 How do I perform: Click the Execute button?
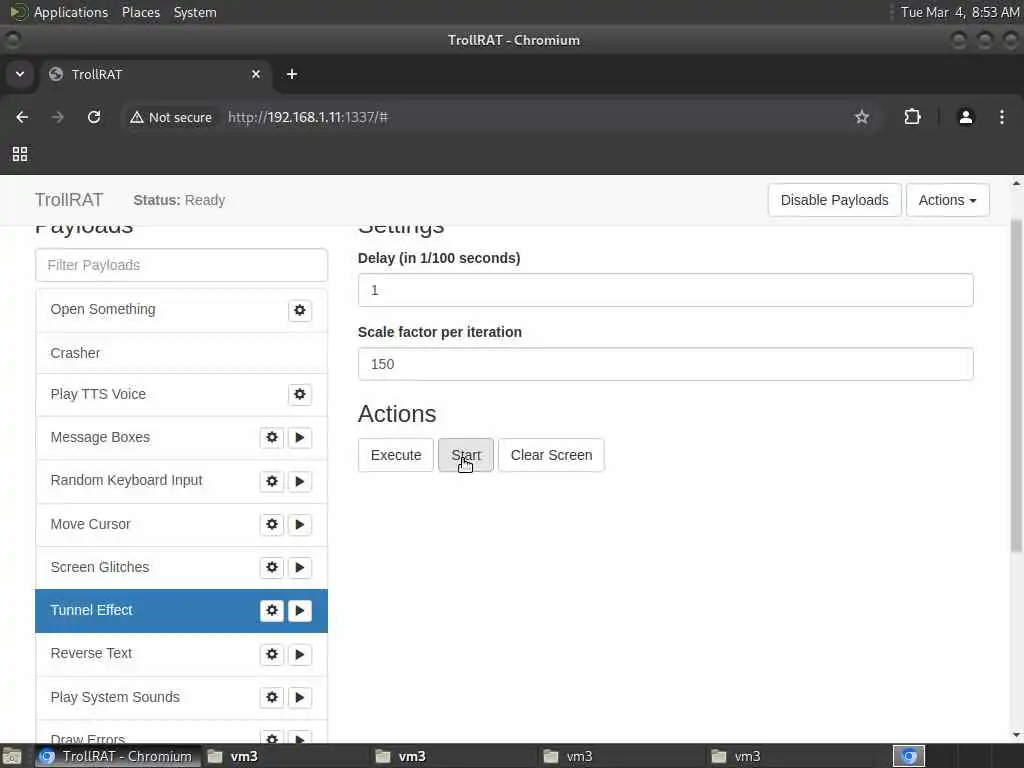click(396, 455)
